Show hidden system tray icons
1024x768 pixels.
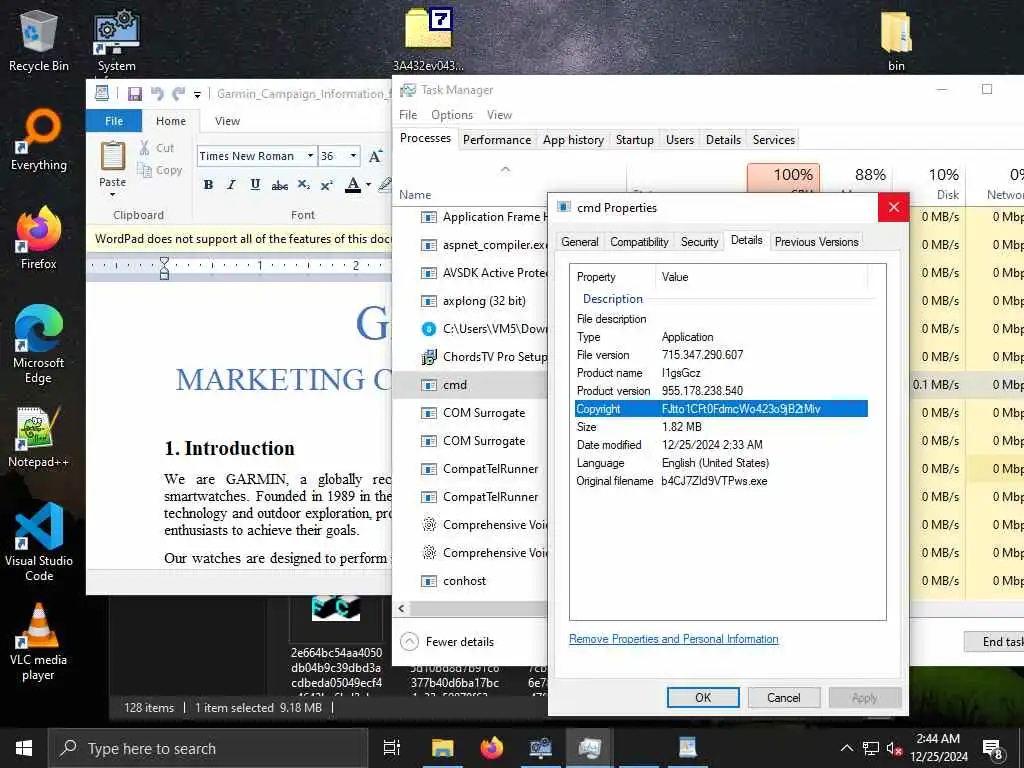click(846, 748)
